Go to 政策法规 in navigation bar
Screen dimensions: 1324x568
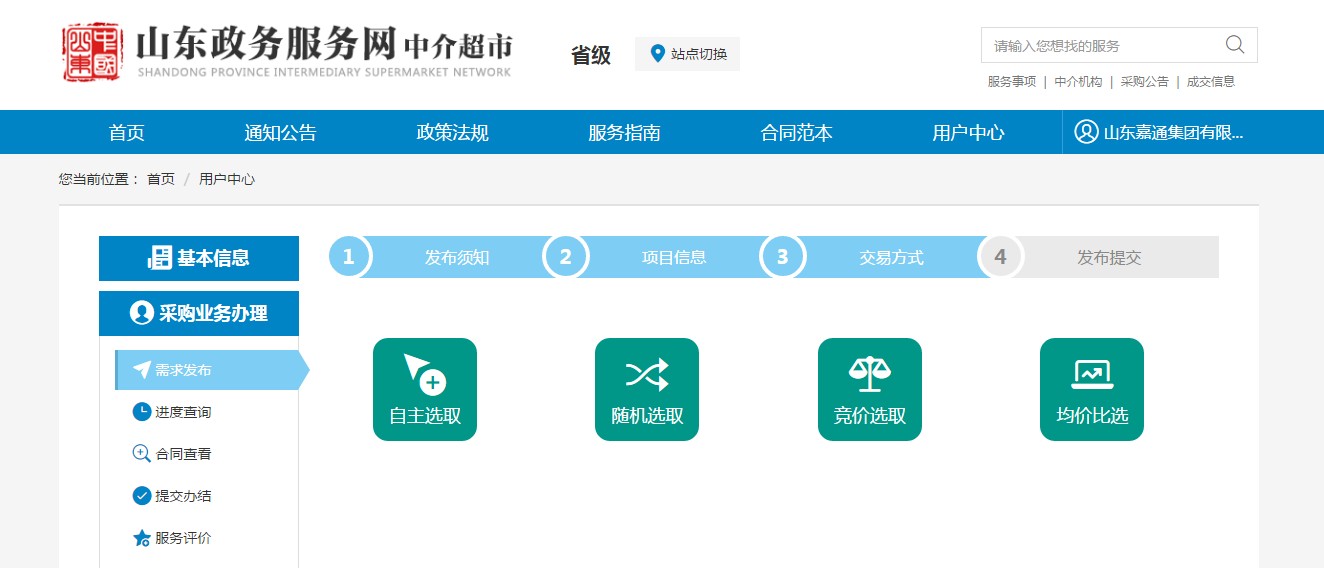click(x=452, y=133)
